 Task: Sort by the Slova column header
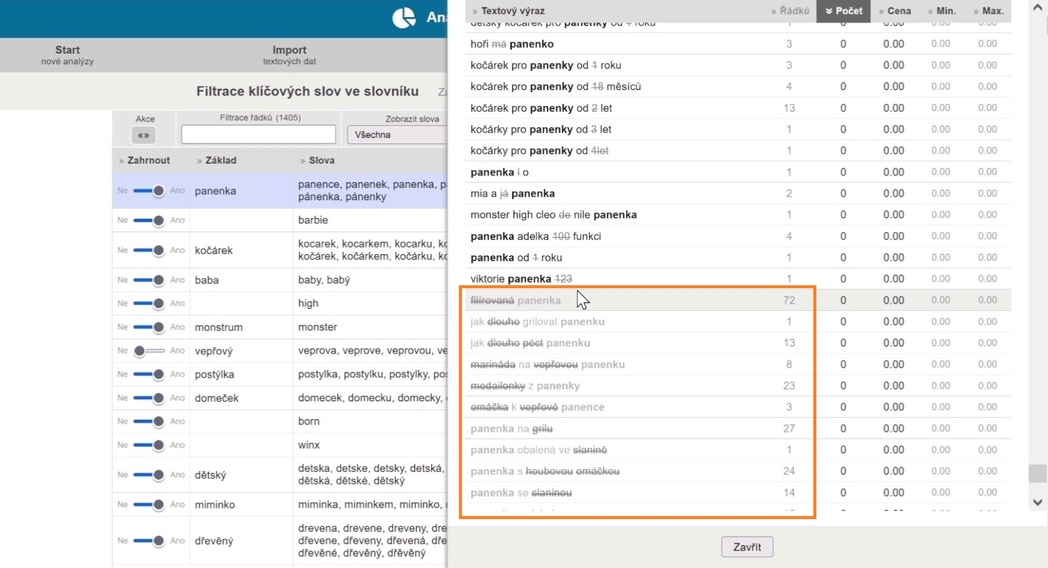317,160
